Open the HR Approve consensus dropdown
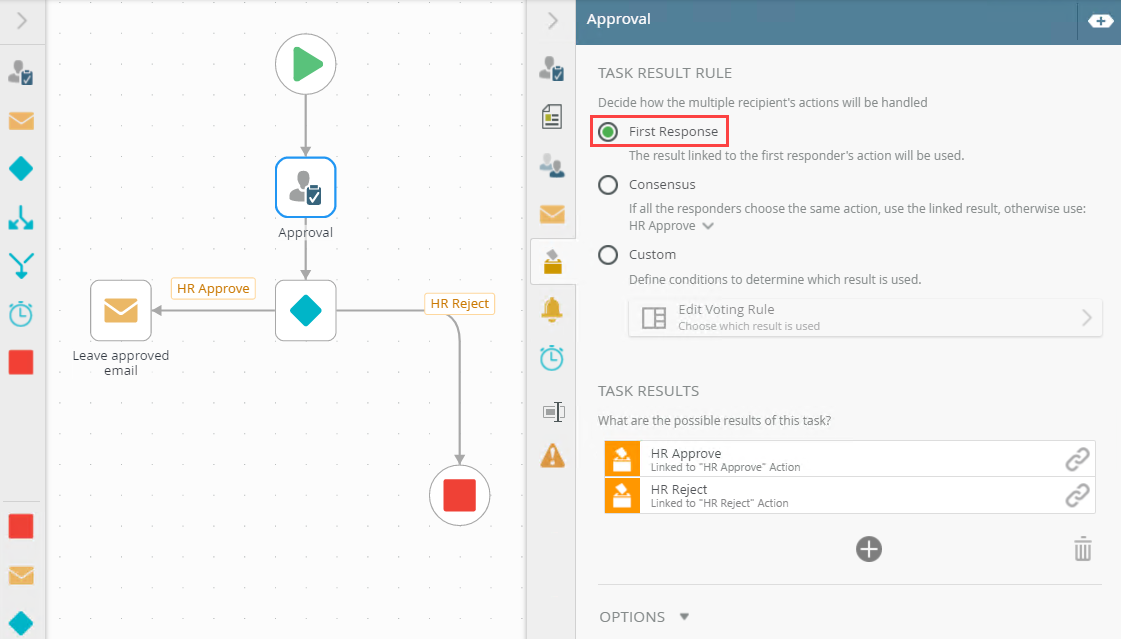1121x639 pixels. pos(671,226)
